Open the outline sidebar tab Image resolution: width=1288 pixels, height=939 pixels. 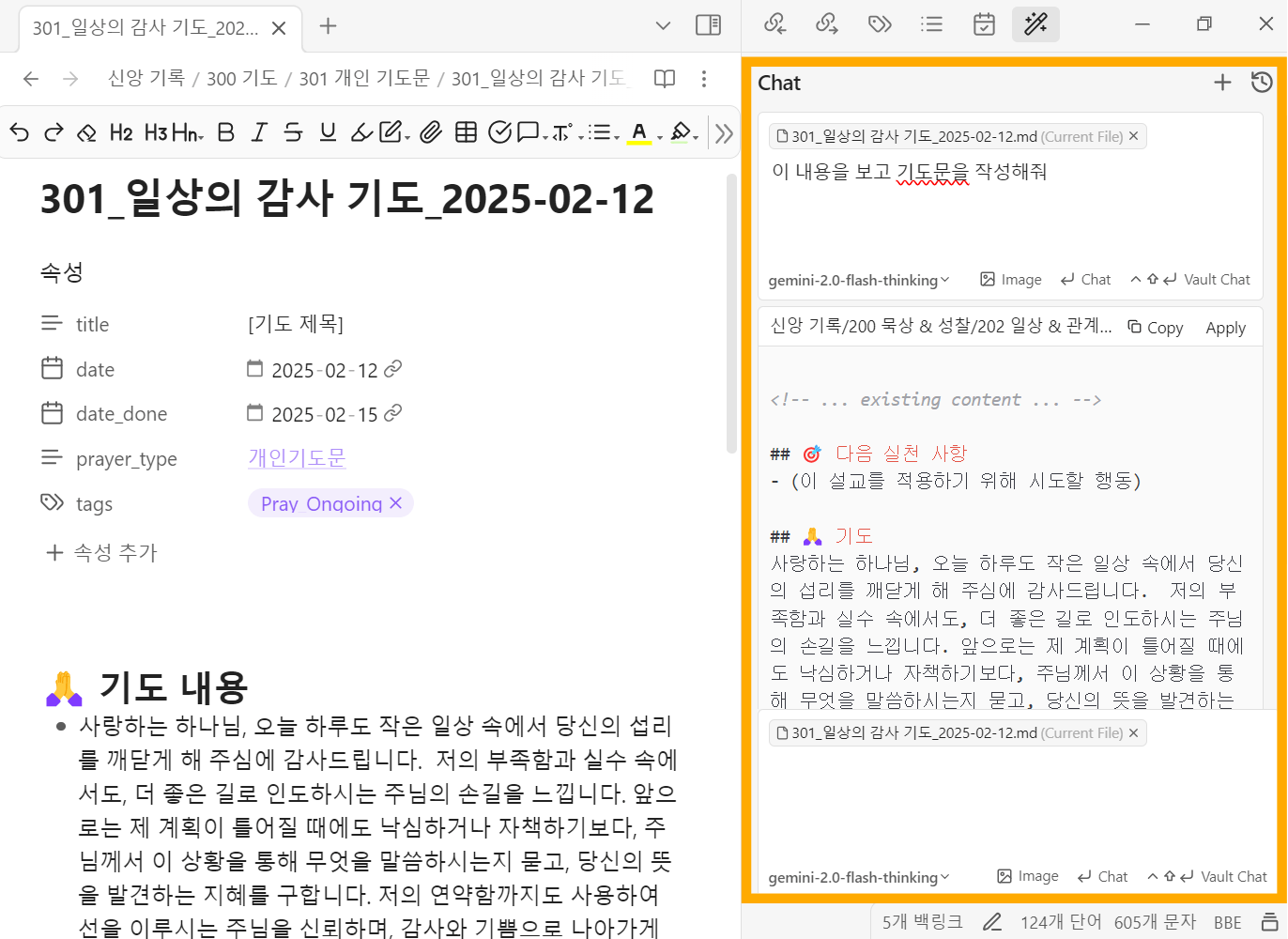click(931, 24)
